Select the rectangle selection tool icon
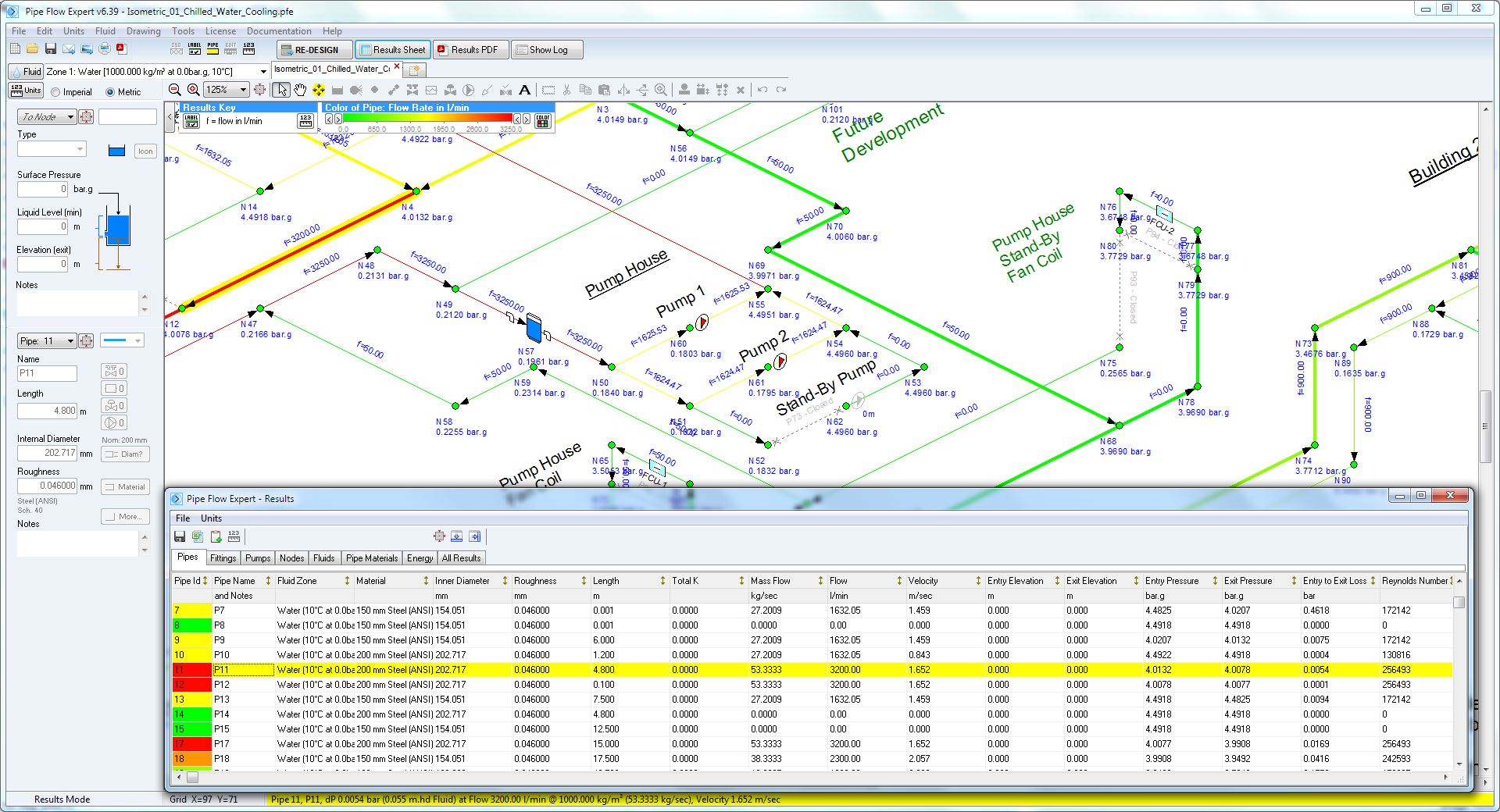Viewport: 1500px width, 812px height. 548,90
